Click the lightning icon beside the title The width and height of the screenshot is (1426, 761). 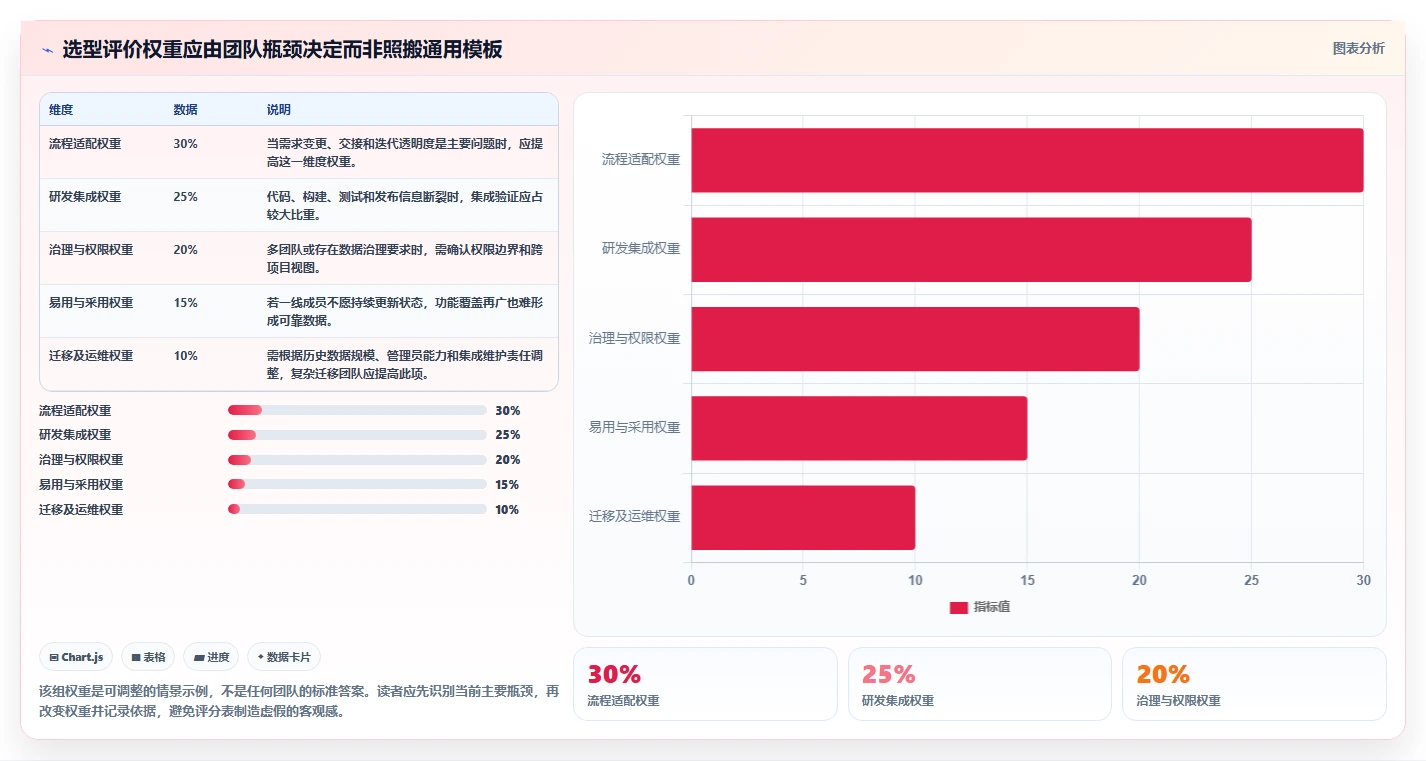pos(47,50)
